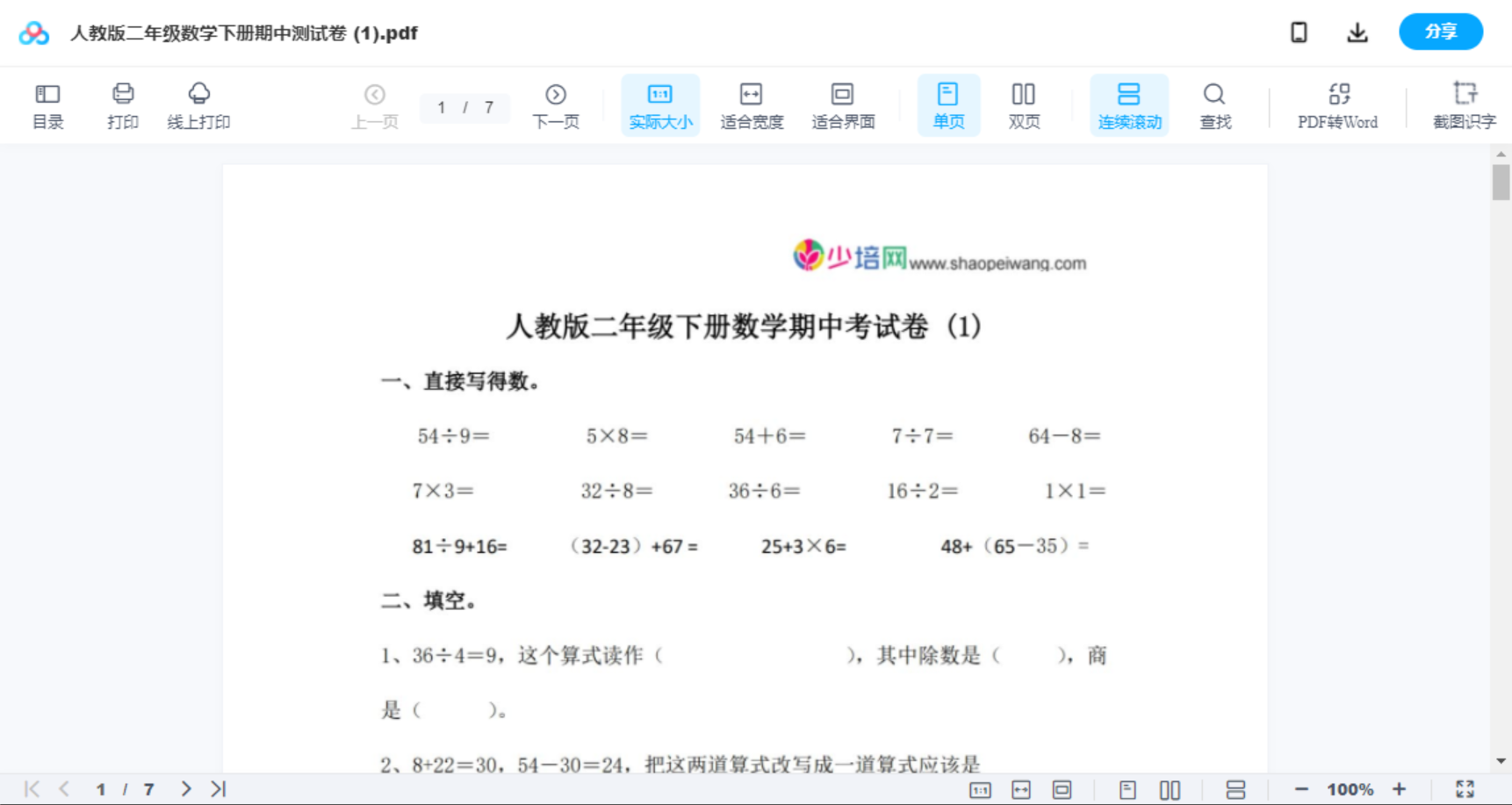Open PDF转Word conversion tool

[x=1337, y=104]
